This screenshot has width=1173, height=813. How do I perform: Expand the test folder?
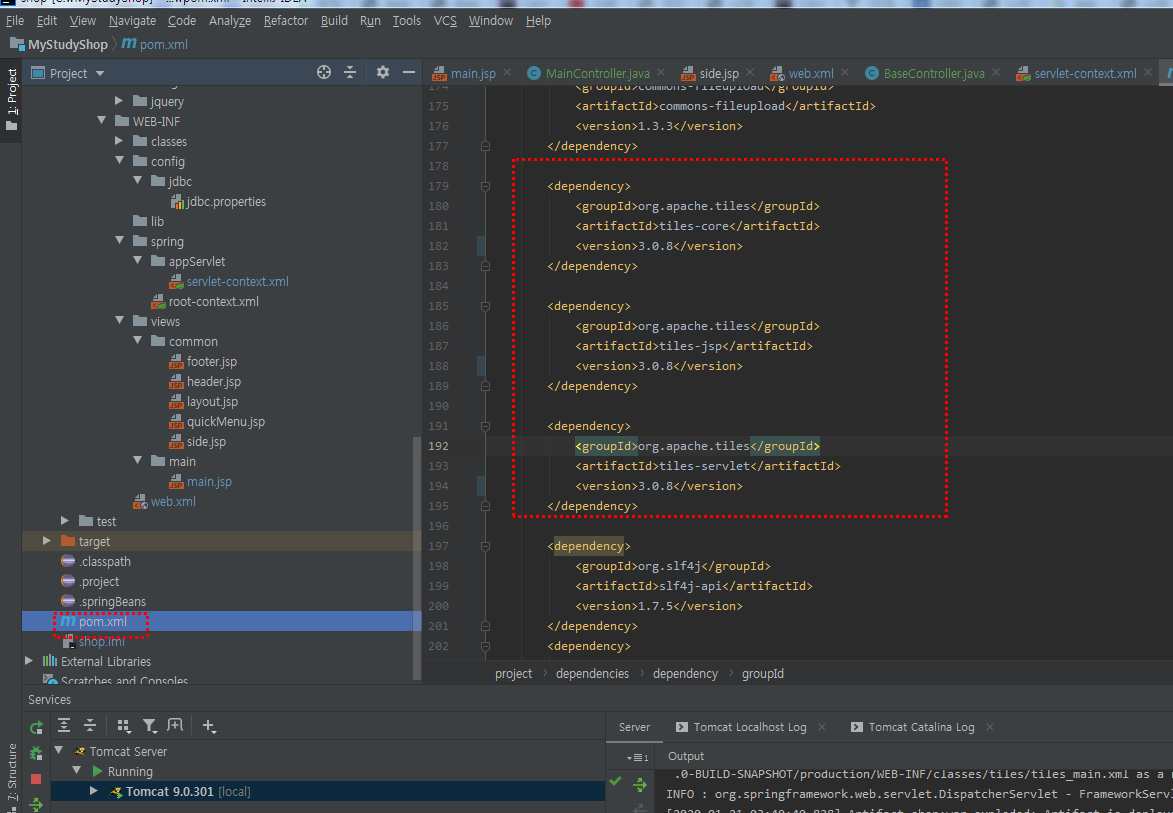65,521
